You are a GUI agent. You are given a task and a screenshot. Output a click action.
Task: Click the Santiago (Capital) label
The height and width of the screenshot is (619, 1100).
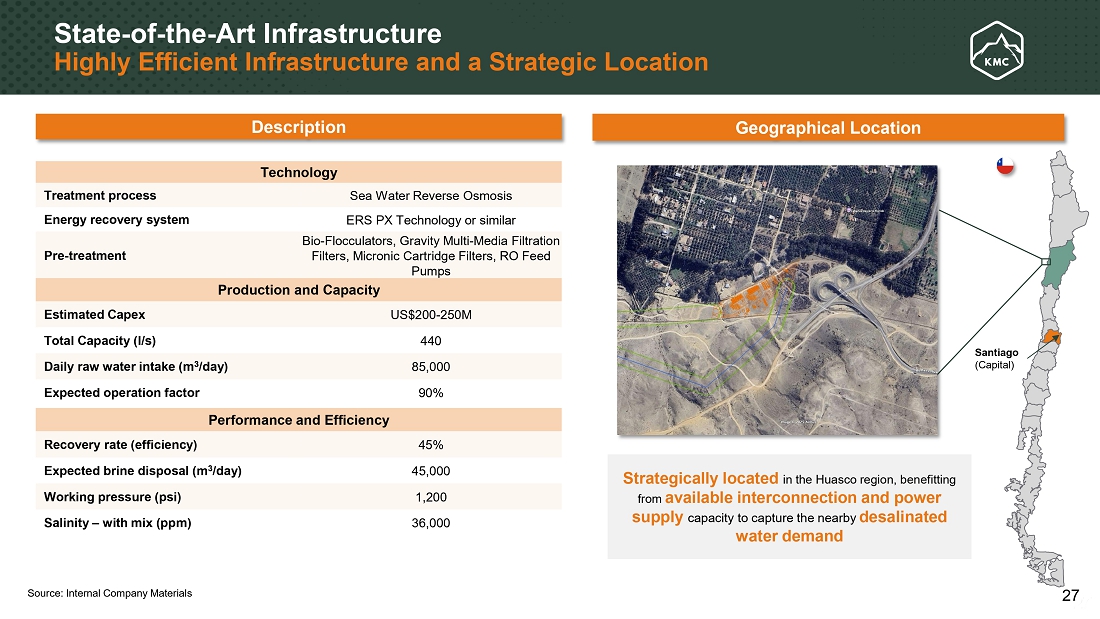click(996, 359)
